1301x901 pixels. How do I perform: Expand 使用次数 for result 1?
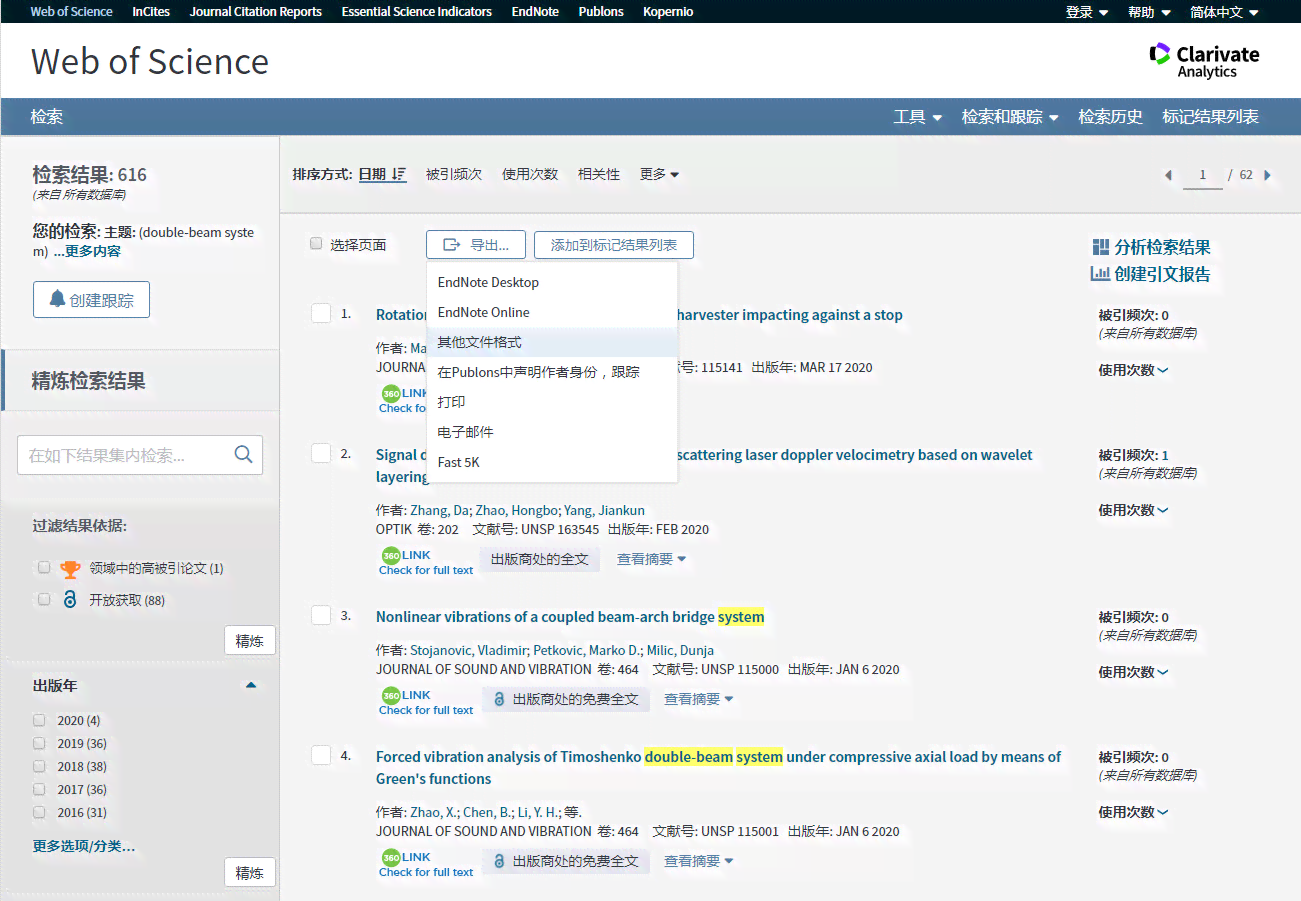click(x=1133, y=370)
